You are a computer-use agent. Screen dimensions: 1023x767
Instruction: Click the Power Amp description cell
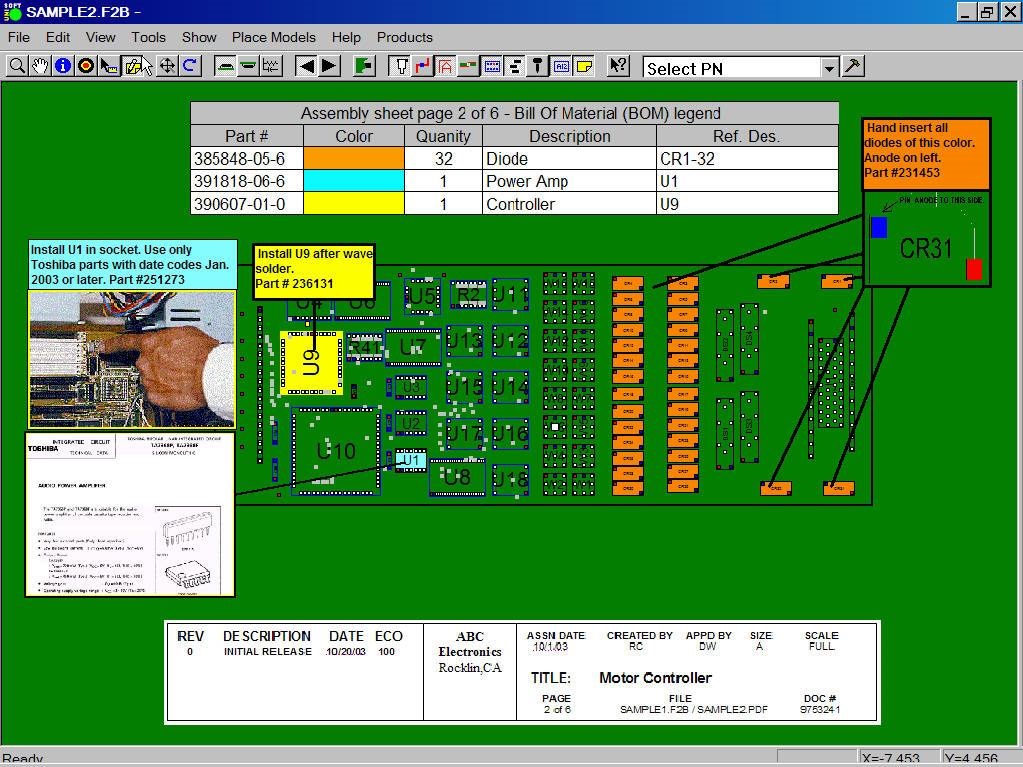[569, 181]
